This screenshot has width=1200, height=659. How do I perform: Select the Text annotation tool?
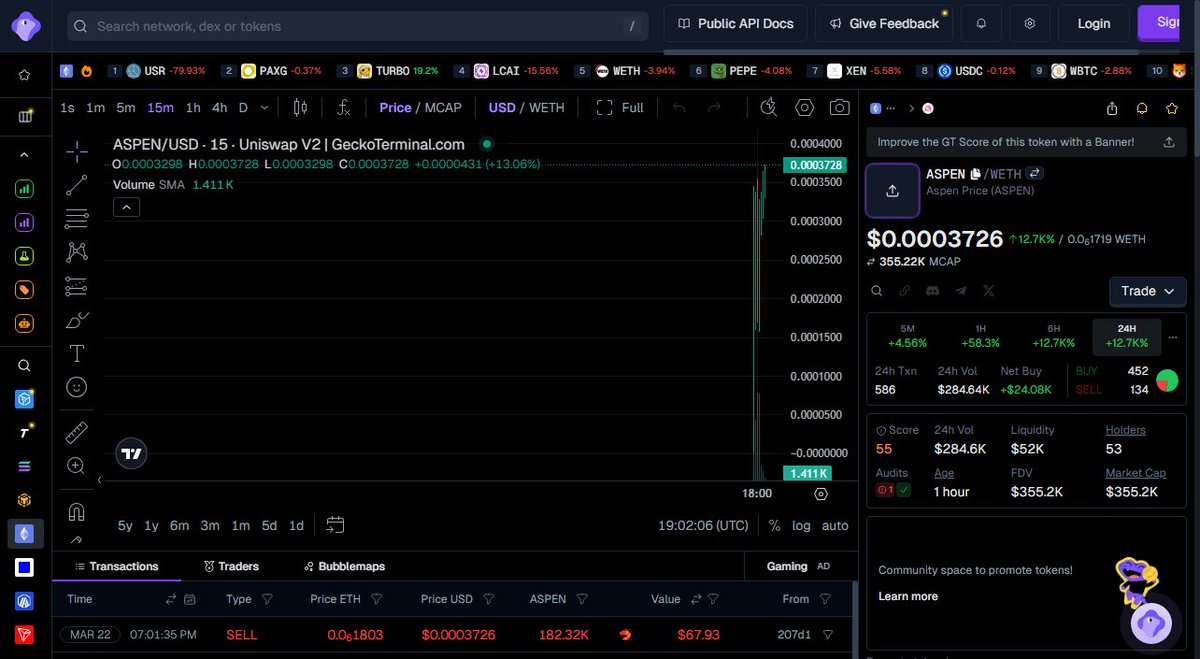pyautogui.click(x=77, y=353)
